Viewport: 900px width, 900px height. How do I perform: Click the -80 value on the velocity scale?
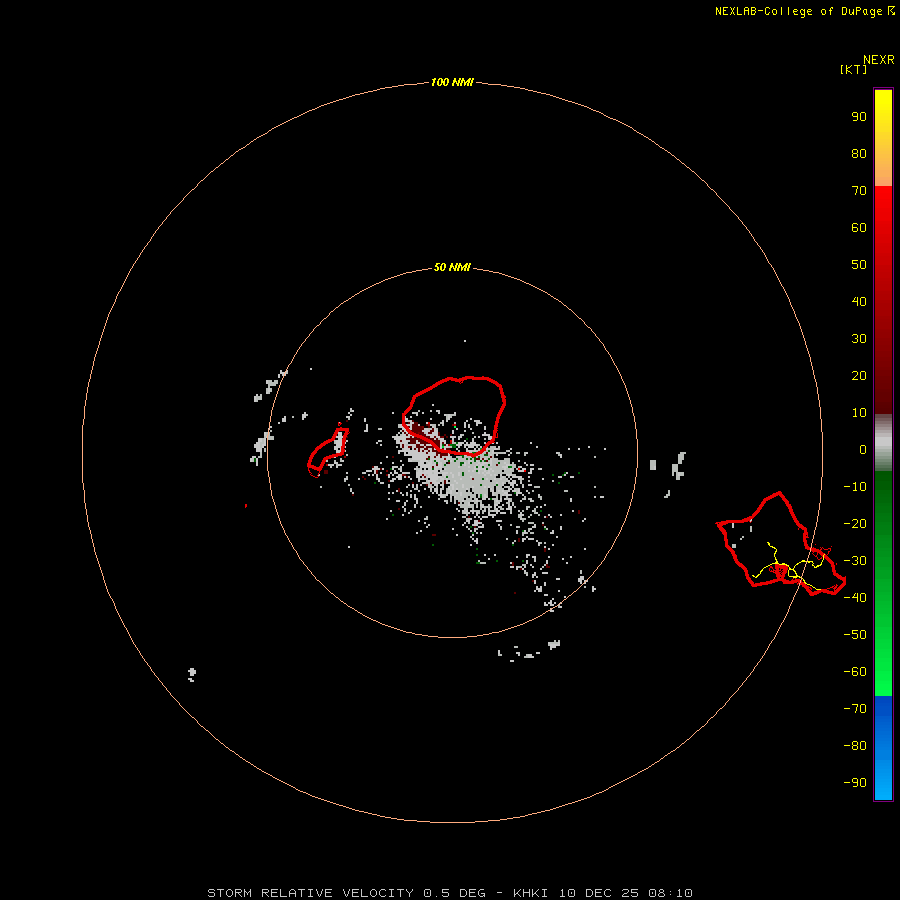855,746
